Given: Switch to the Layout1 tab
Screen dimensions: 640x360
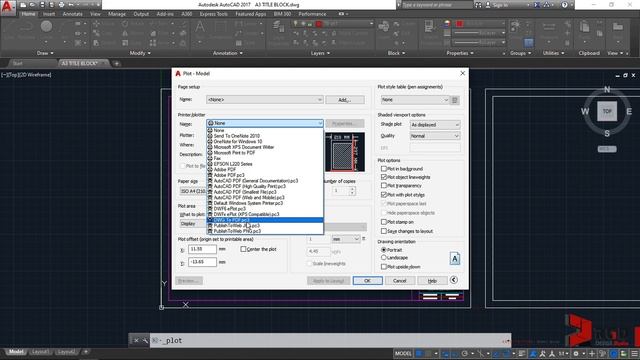Looking at the screenshot, I should tap(40, 352).
